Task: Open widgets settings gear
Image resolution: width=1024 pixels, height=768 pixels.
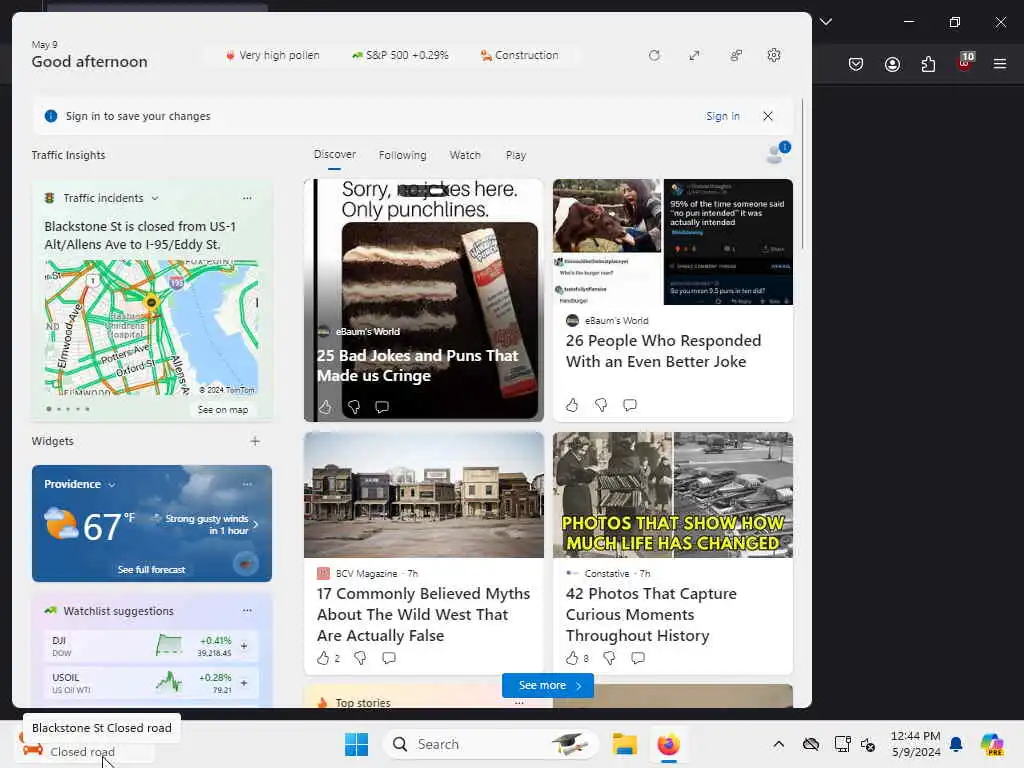Action: point(774,56)
